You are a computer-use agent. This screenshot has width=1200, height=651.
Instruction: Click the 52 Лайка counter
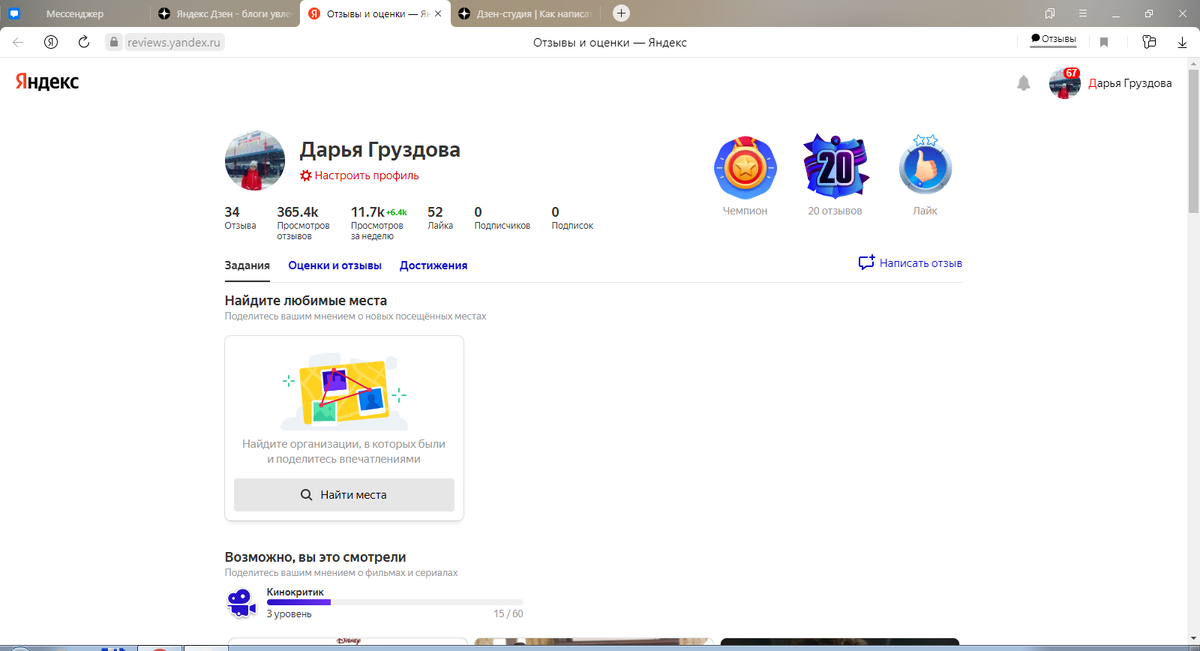point(440,218)
